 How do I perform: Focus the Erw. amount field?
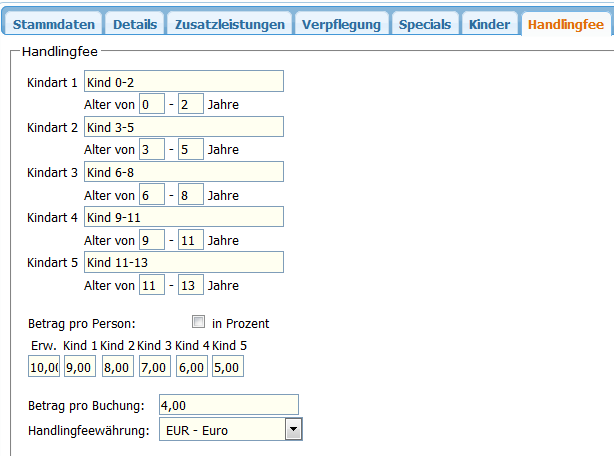click(x=44, y=367)
